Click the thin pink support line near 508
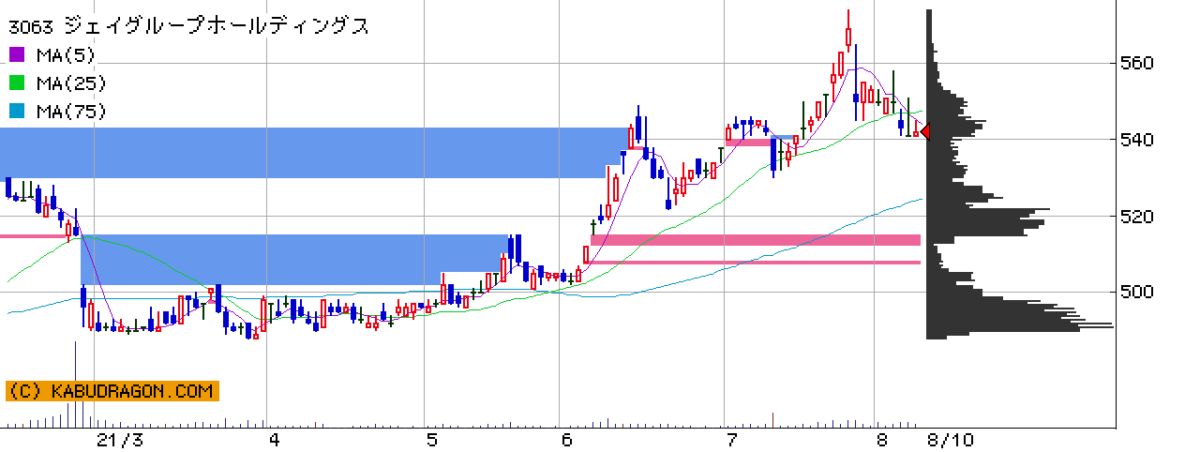Viewport: 1200px width, 452px height. point(753,262)
